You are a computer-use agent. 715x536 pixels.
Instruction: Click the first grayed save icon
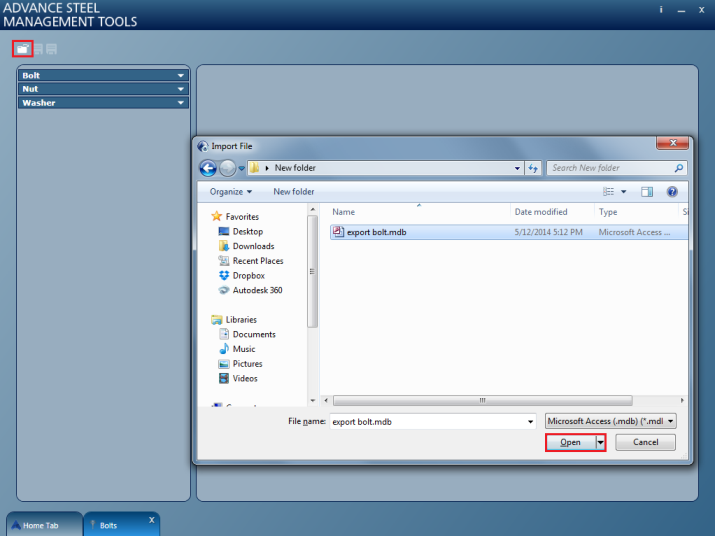(x=39, y=49)
